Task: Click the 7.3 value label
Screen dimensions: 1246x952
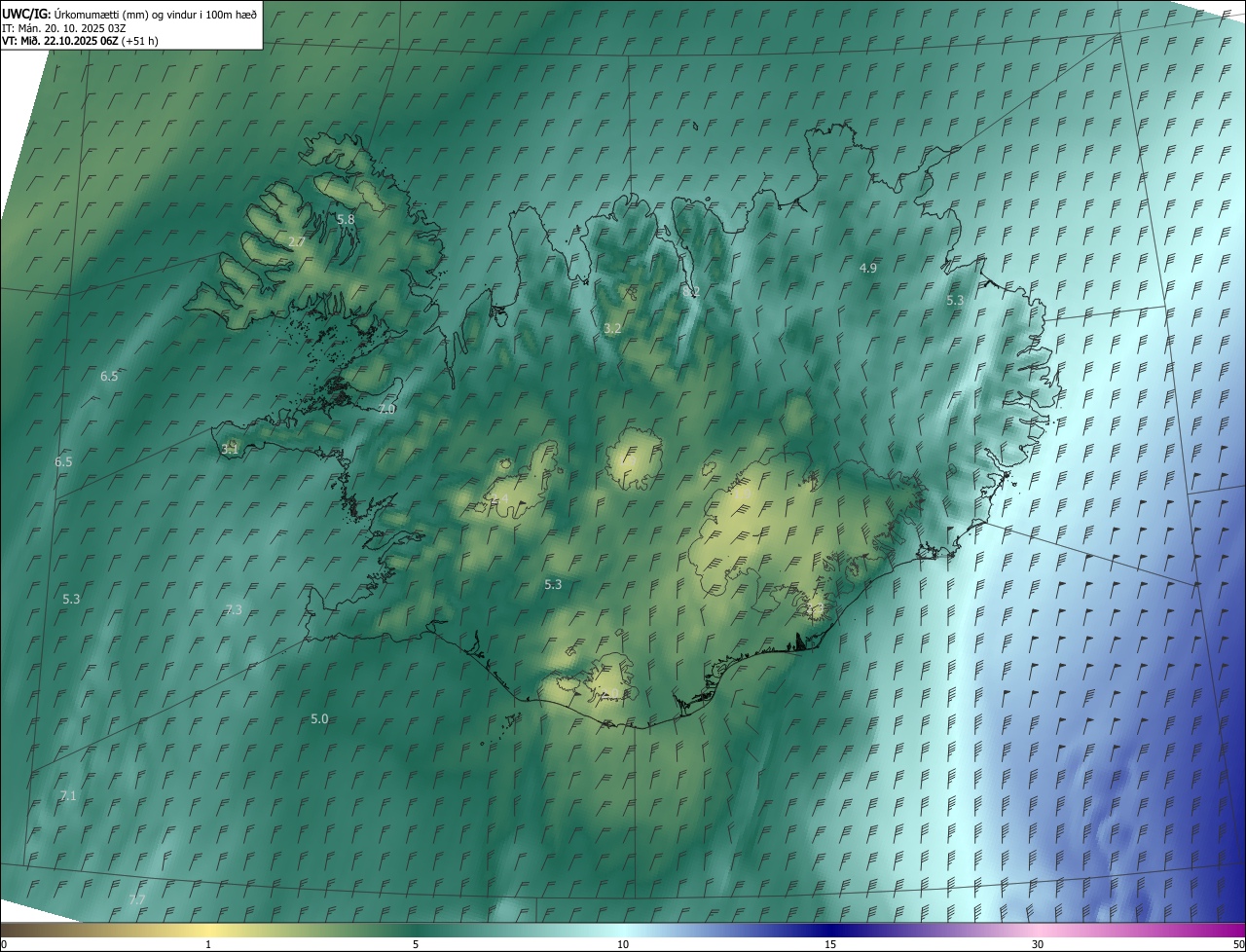Action: click(x=234, y=610)
